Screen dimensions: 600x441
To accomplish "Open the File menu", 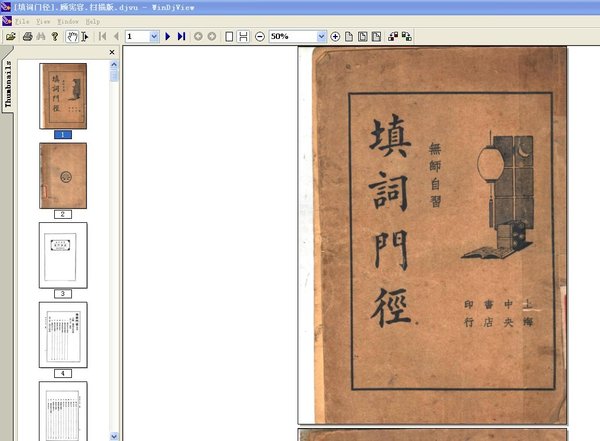I will coord(22,21).
